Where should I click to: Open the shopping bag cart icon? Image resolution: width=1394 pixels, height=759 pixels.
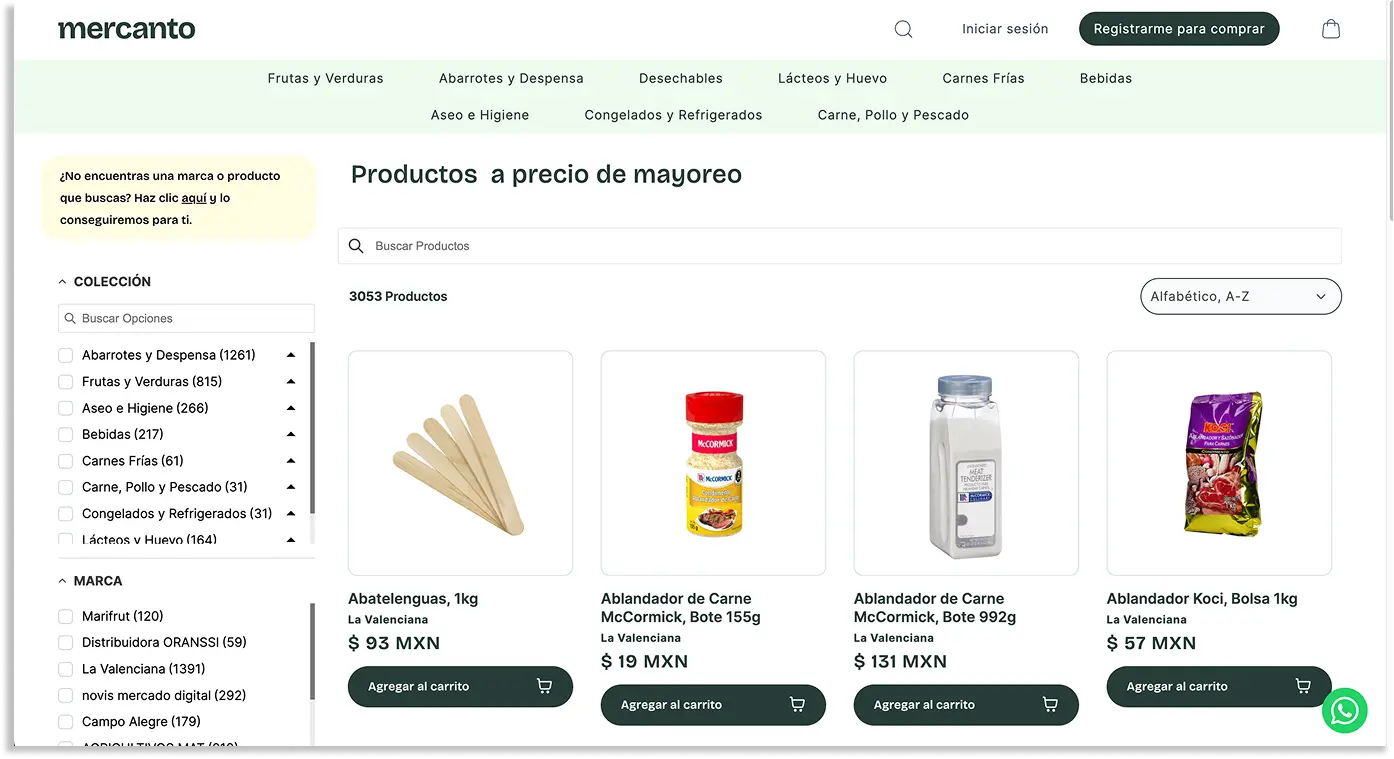coord(1331,29)
